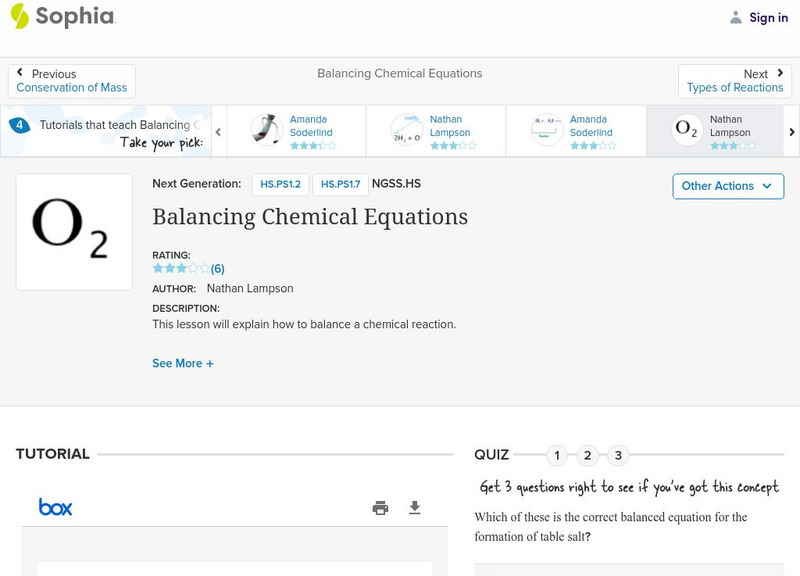
Task: Download the tutorial via arrow icon
Action: click(415, 508)
